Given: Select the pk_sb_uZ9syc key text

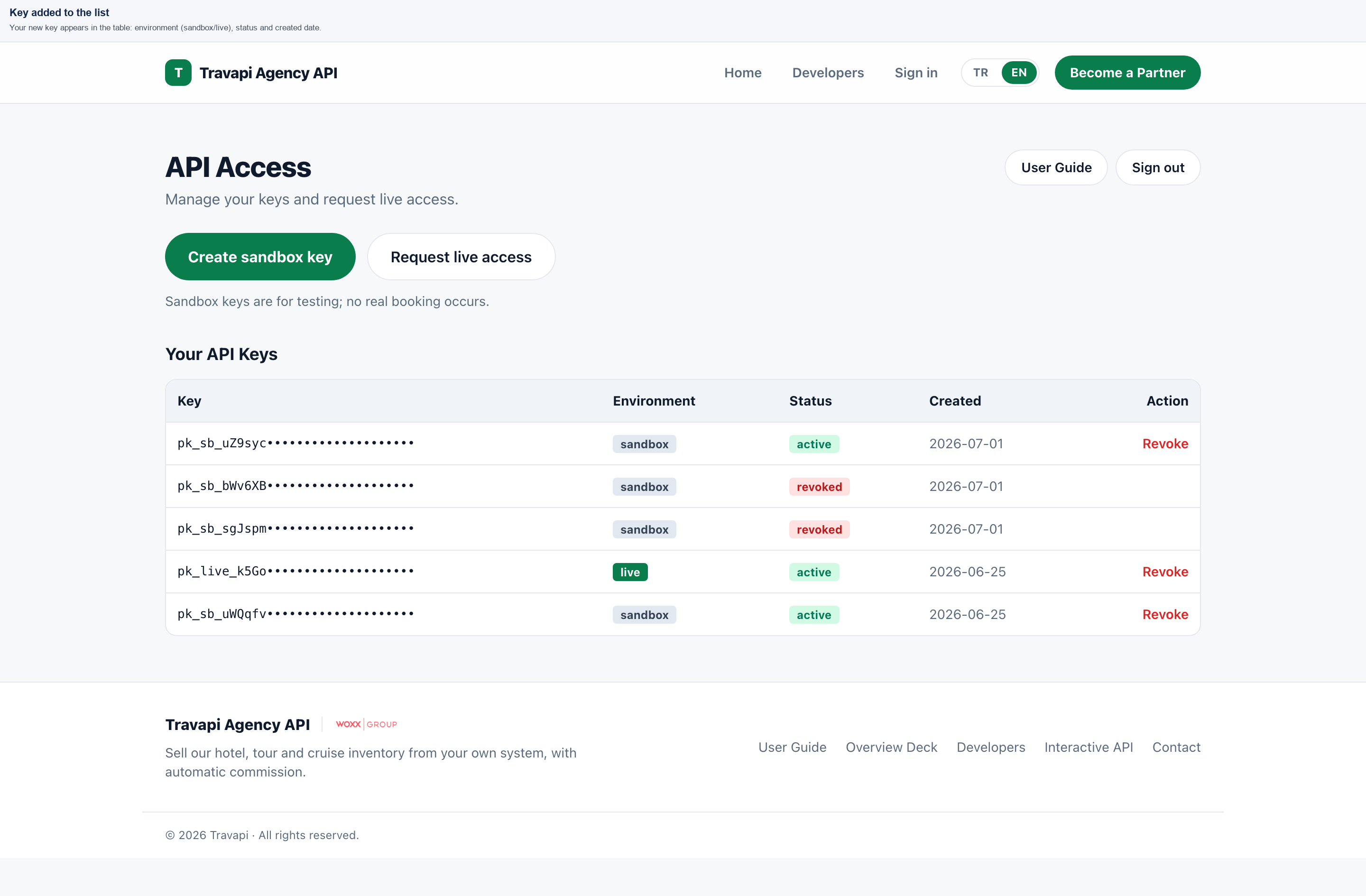Looking at the screenshot, I should pyautogui.click(x=295, y=443).
